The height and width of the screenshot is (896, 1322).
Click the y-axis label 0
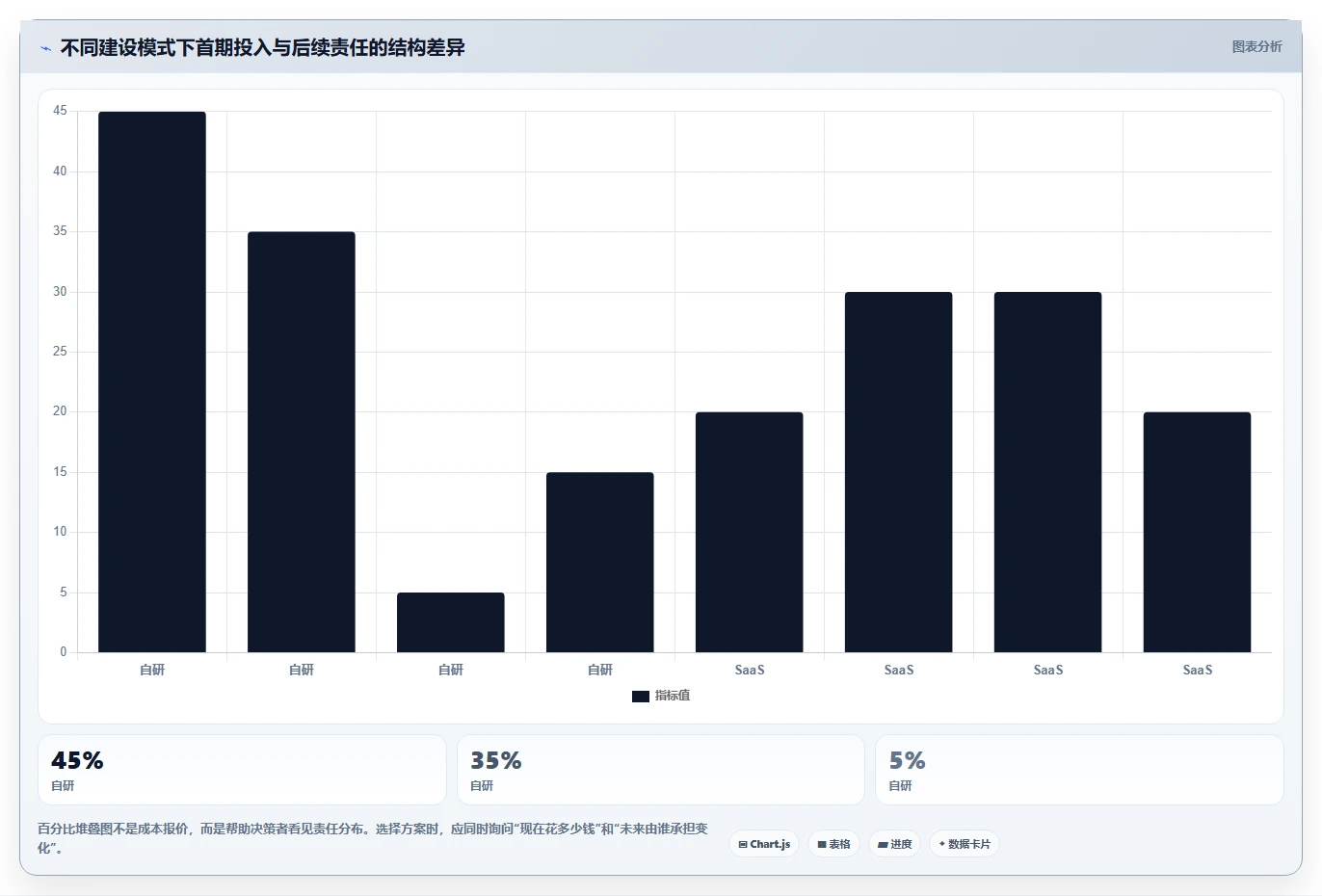[64, 652]
